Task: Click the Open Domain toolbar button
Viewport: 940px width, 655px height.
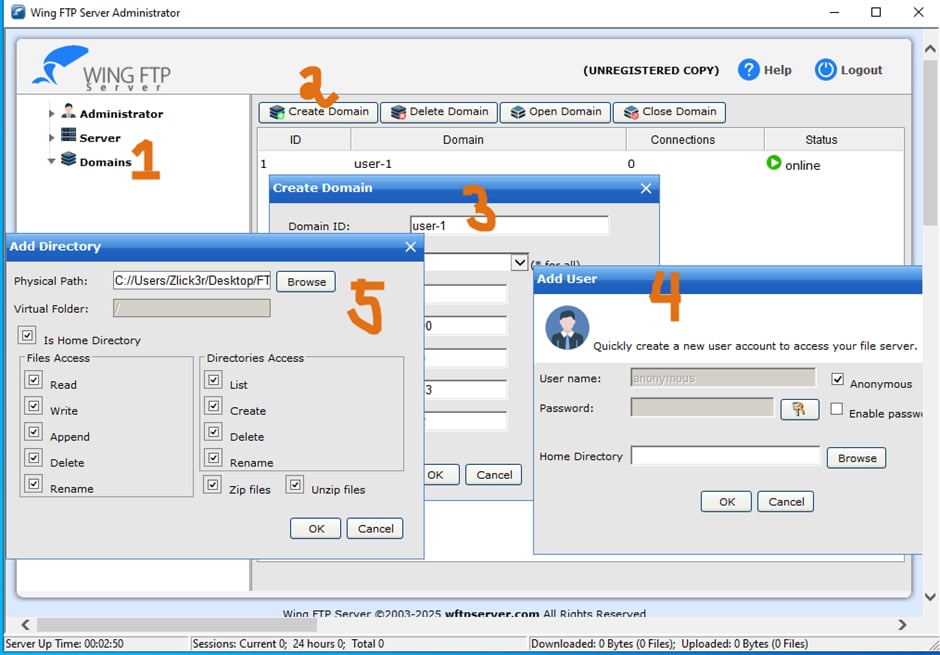Action: [555, 112]
